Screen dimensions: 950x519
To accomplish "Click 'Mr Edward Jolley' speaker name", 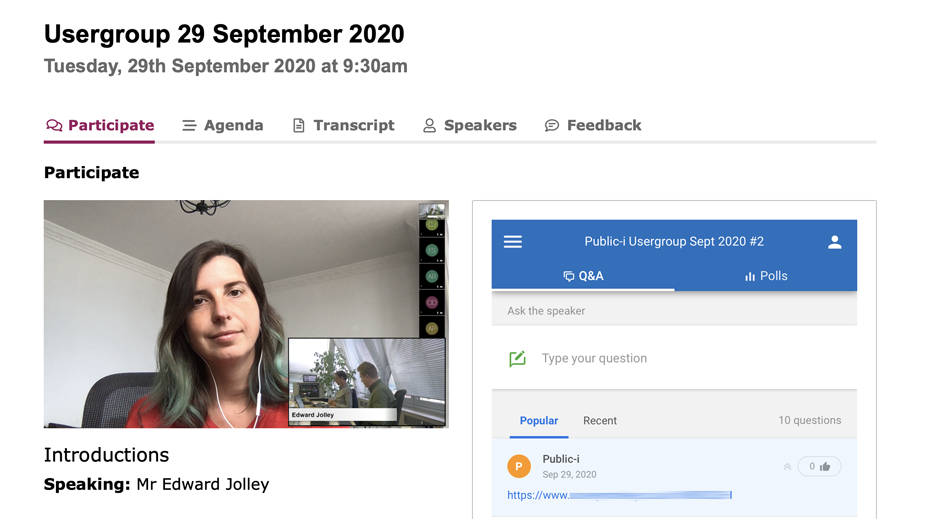I will pos(202,484).
